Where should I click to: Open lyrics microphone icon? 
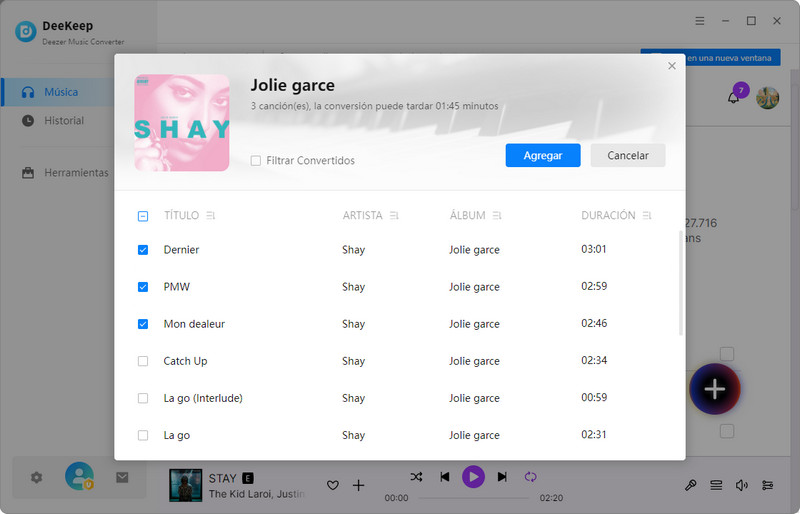690,485
